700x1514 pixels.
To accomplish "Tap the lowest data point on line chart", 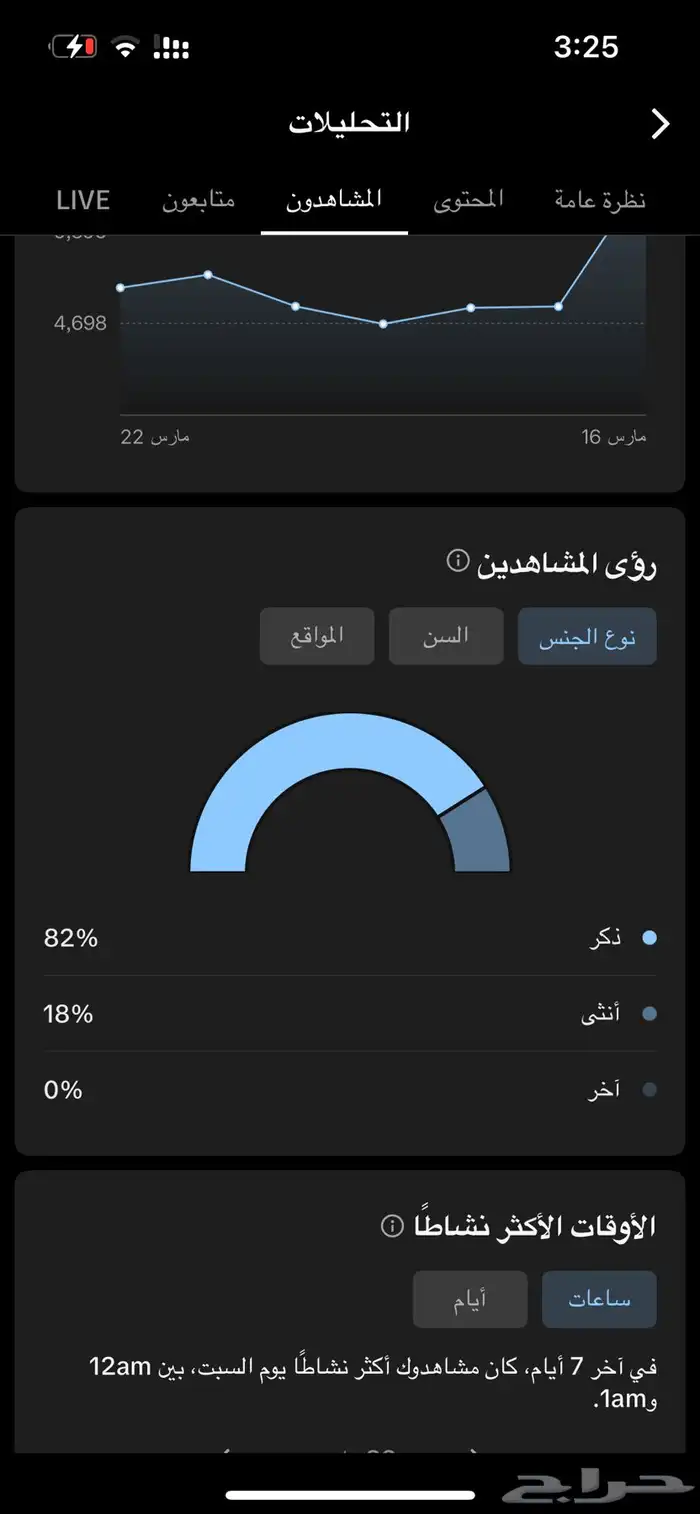I will coord(383,324).
